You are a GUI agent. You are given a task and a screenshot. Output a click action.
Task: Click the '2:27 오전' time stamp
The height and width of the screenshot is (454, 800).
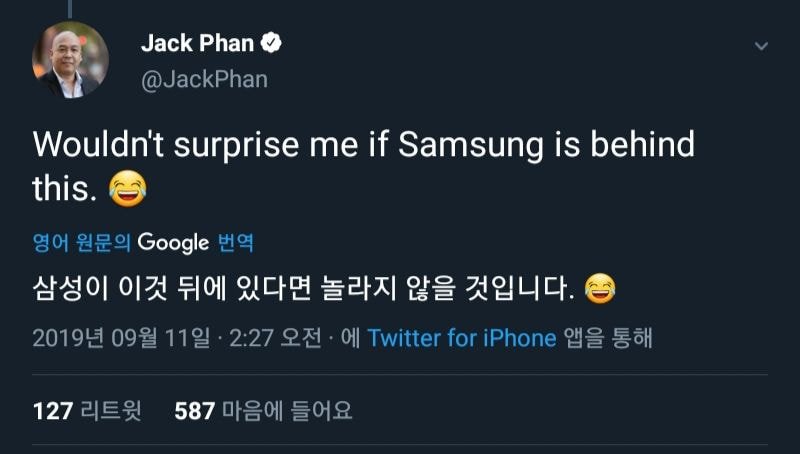pos(278,338)
